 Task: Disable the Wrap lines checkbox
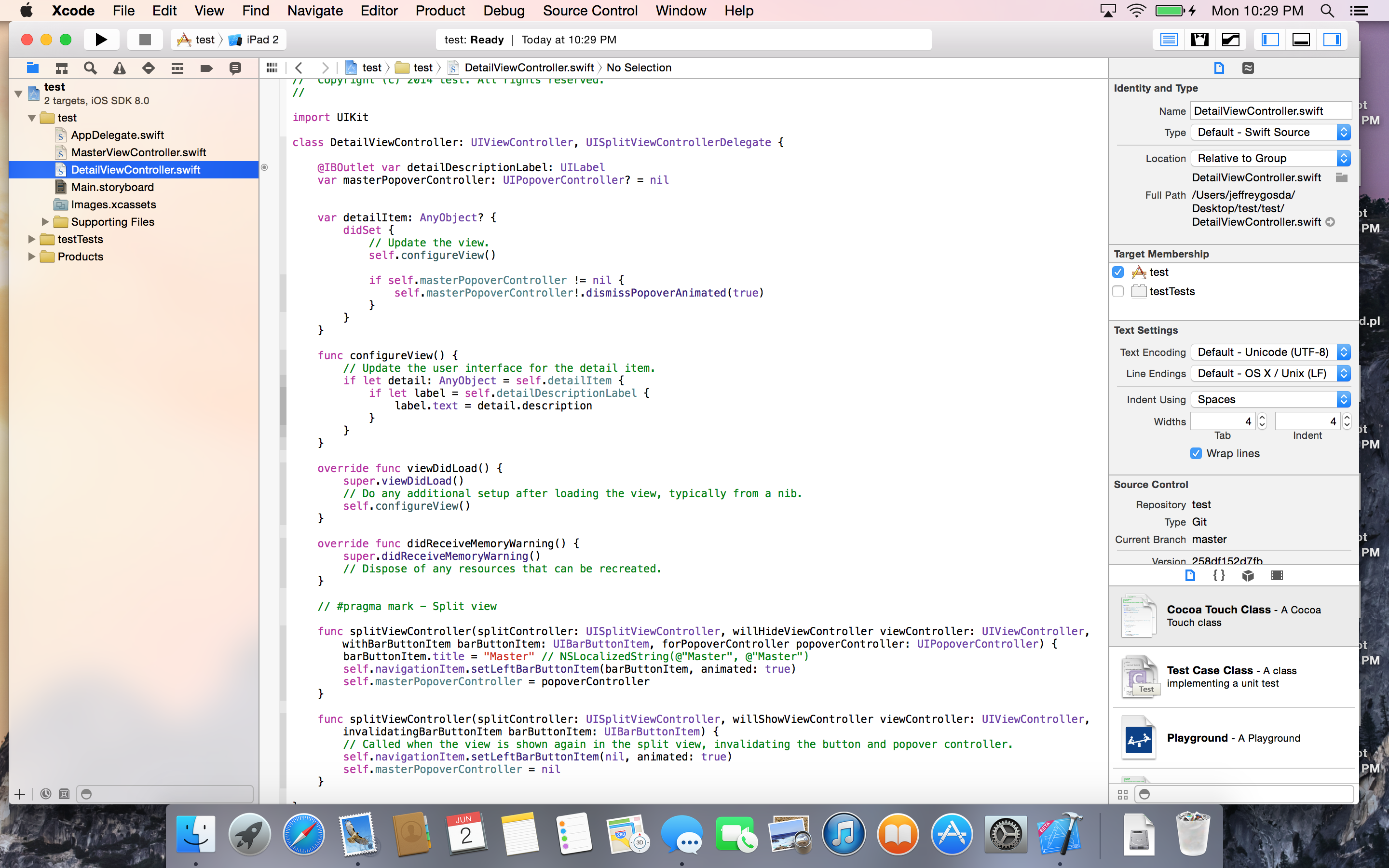click(x=1196, y=453)
